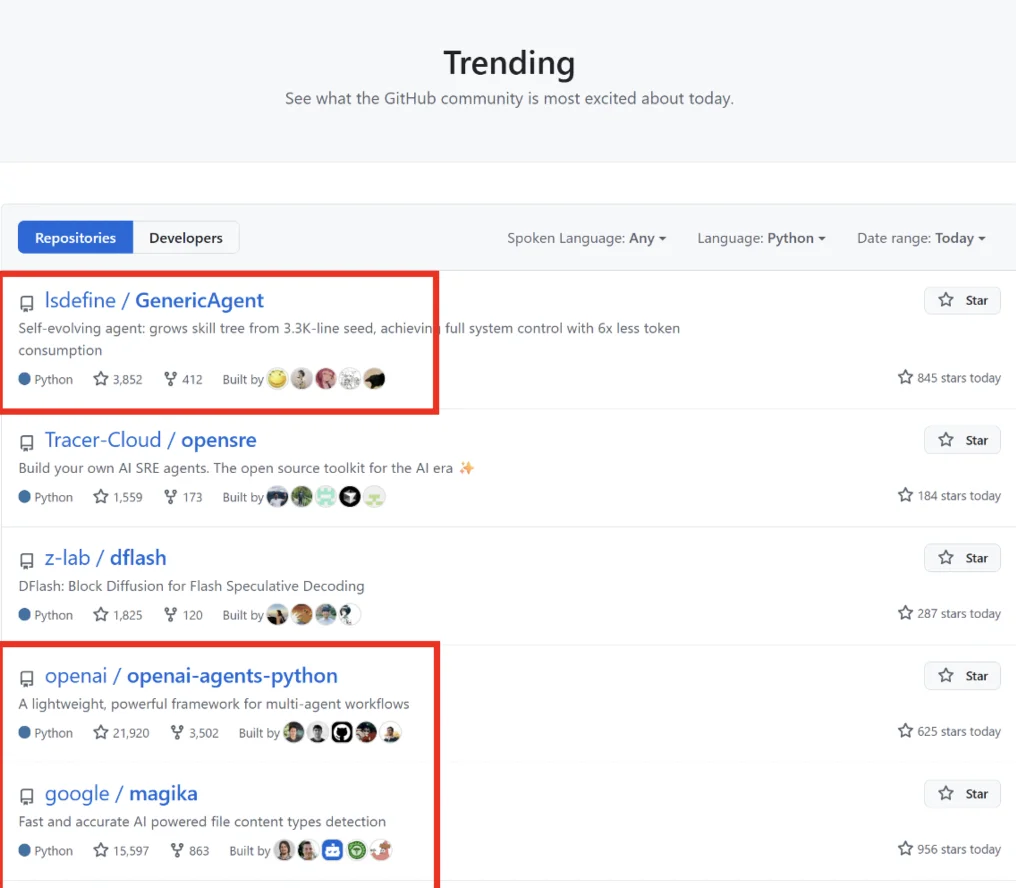
Task: Open the GenericAgent forks count link
Action: point(184,379)
